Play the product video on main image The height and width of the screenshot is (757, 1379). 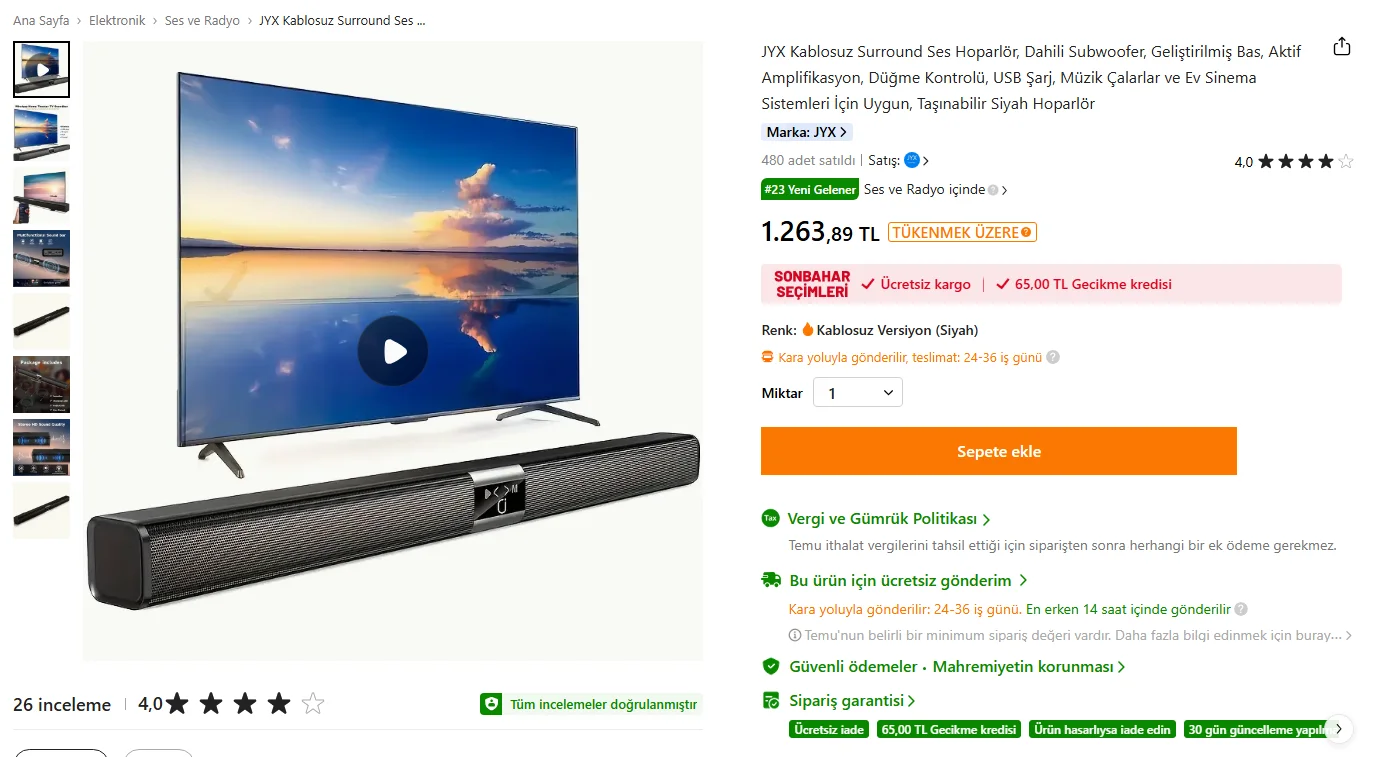pyautogui.click(x=393, y=351)
